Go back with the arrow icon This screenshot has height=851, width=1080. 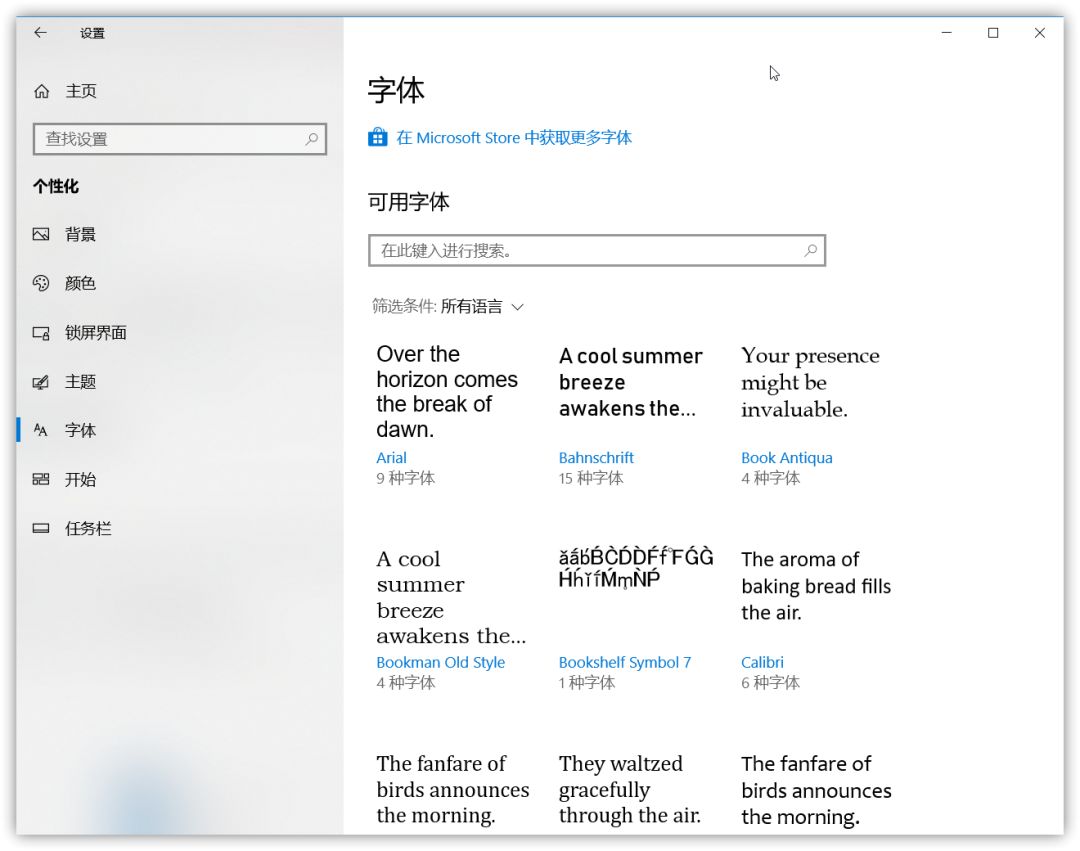click(41, 32)
